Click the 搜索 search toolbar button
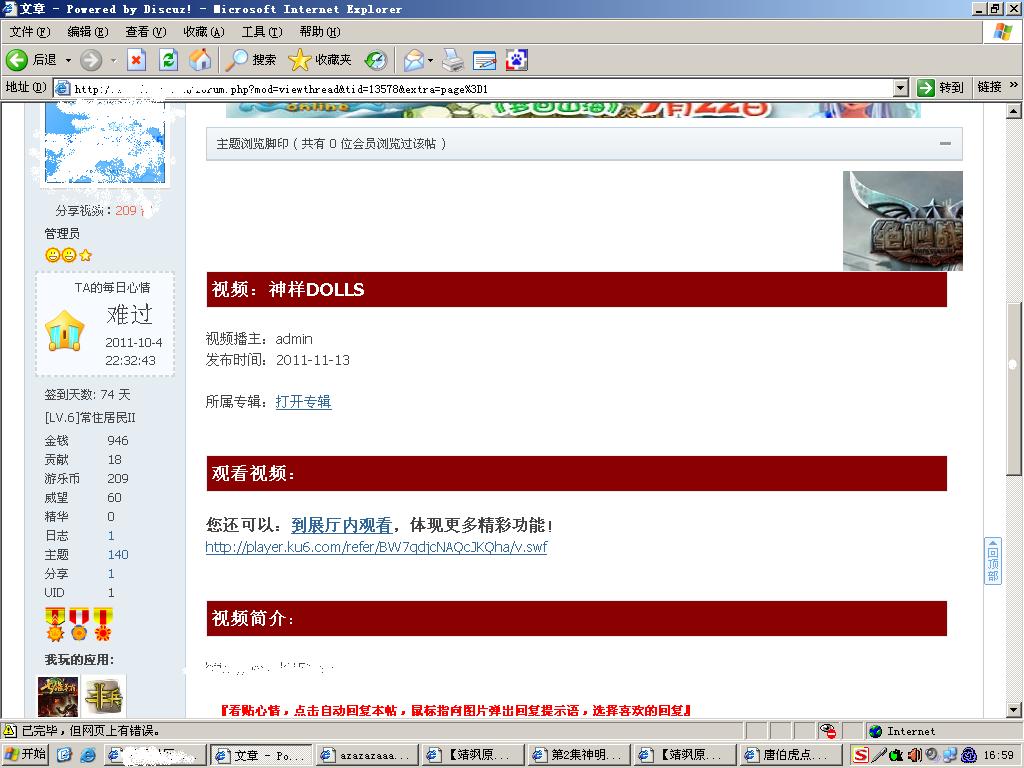Screen dimensions: 1024x768 tap(251, 60)
